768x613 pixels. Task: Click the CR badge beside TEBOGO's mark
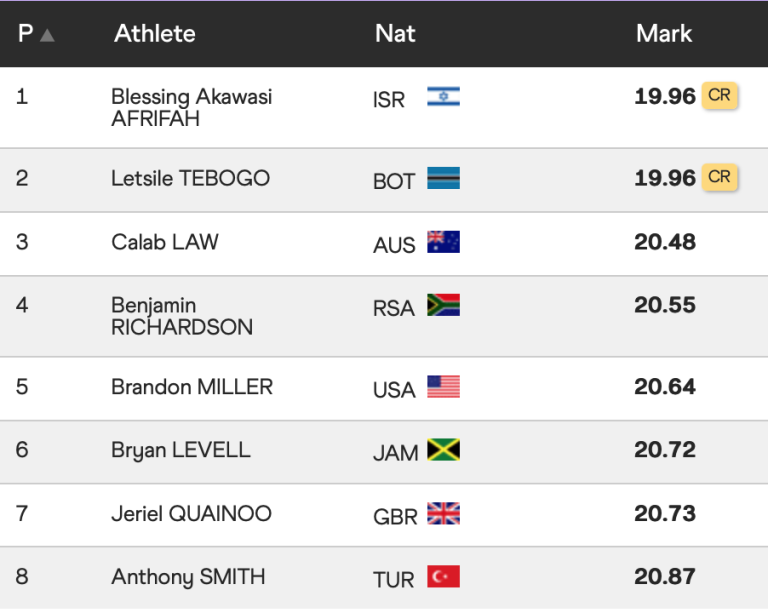click(720, 178)
